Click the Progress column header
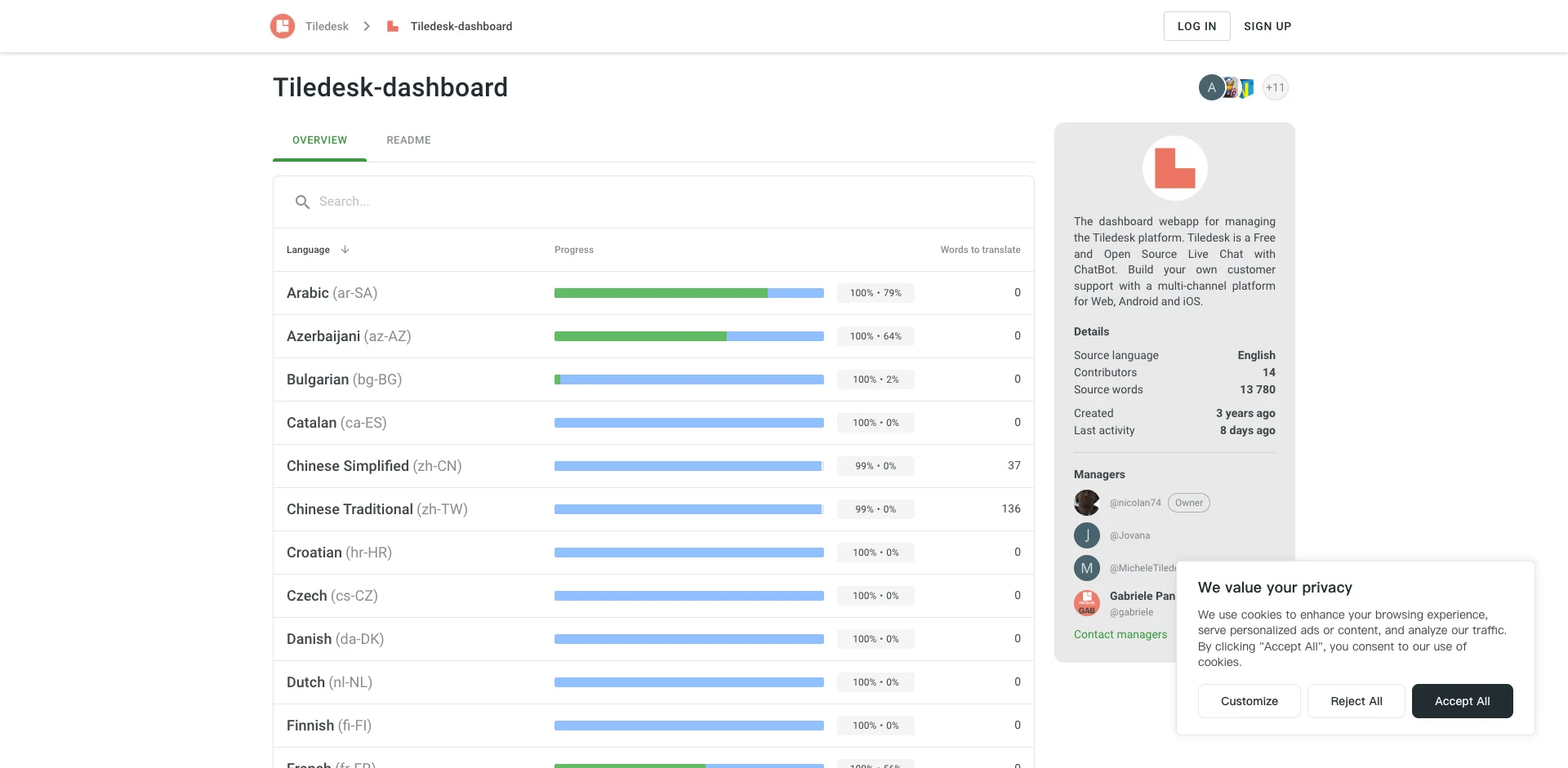The image size is (1568, 768). tap(574, 250)
